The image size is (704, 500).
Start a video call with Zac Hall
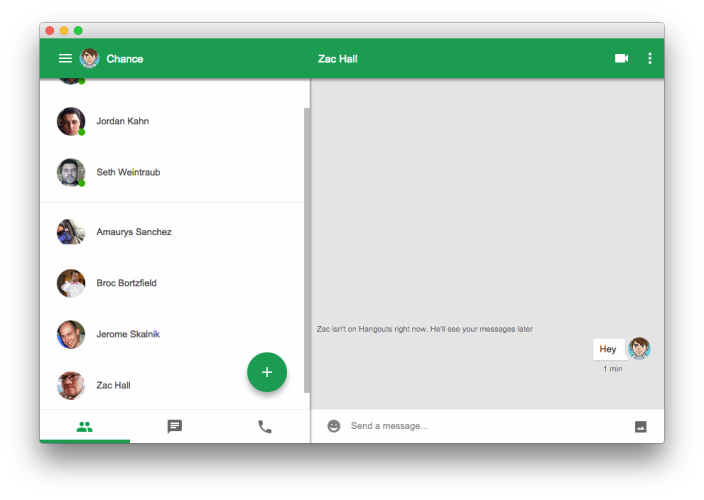(621, 58)
